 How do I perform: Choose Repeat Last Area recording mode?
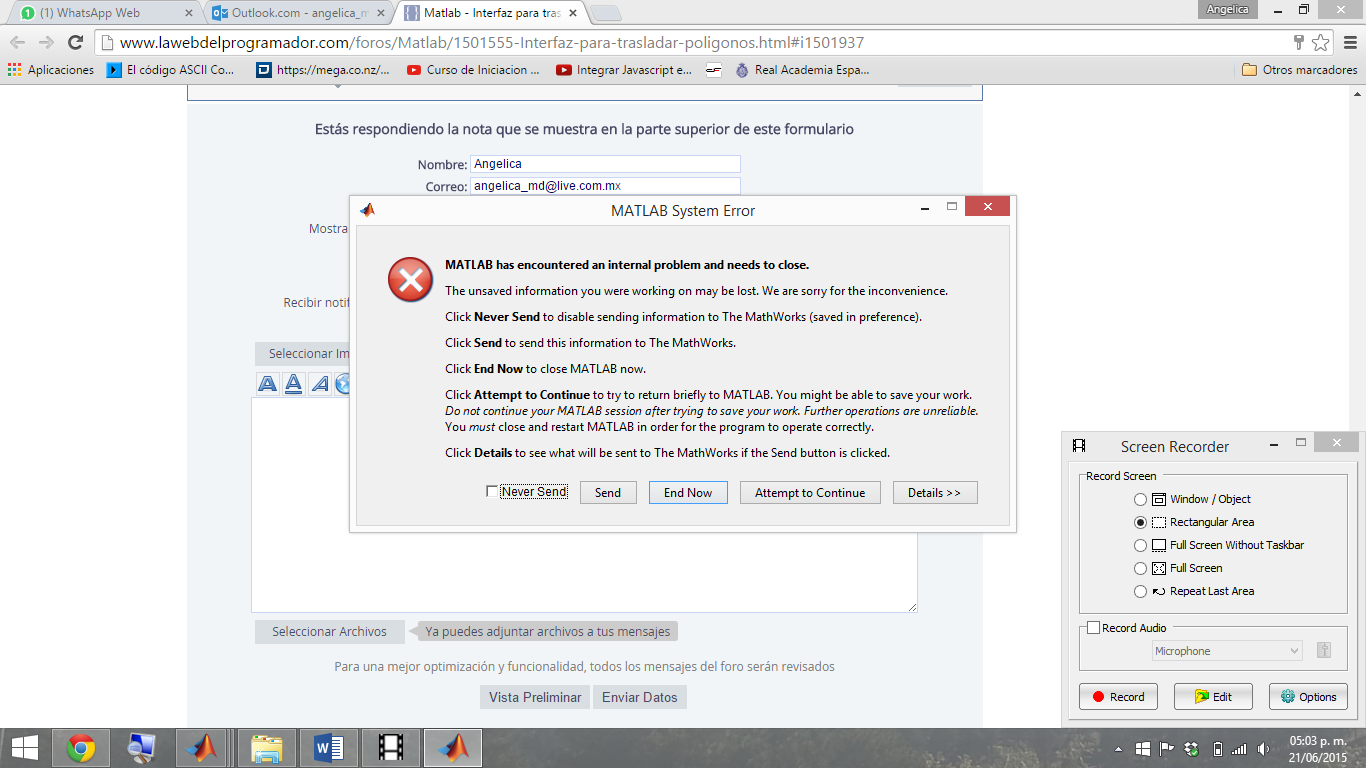1140,591
